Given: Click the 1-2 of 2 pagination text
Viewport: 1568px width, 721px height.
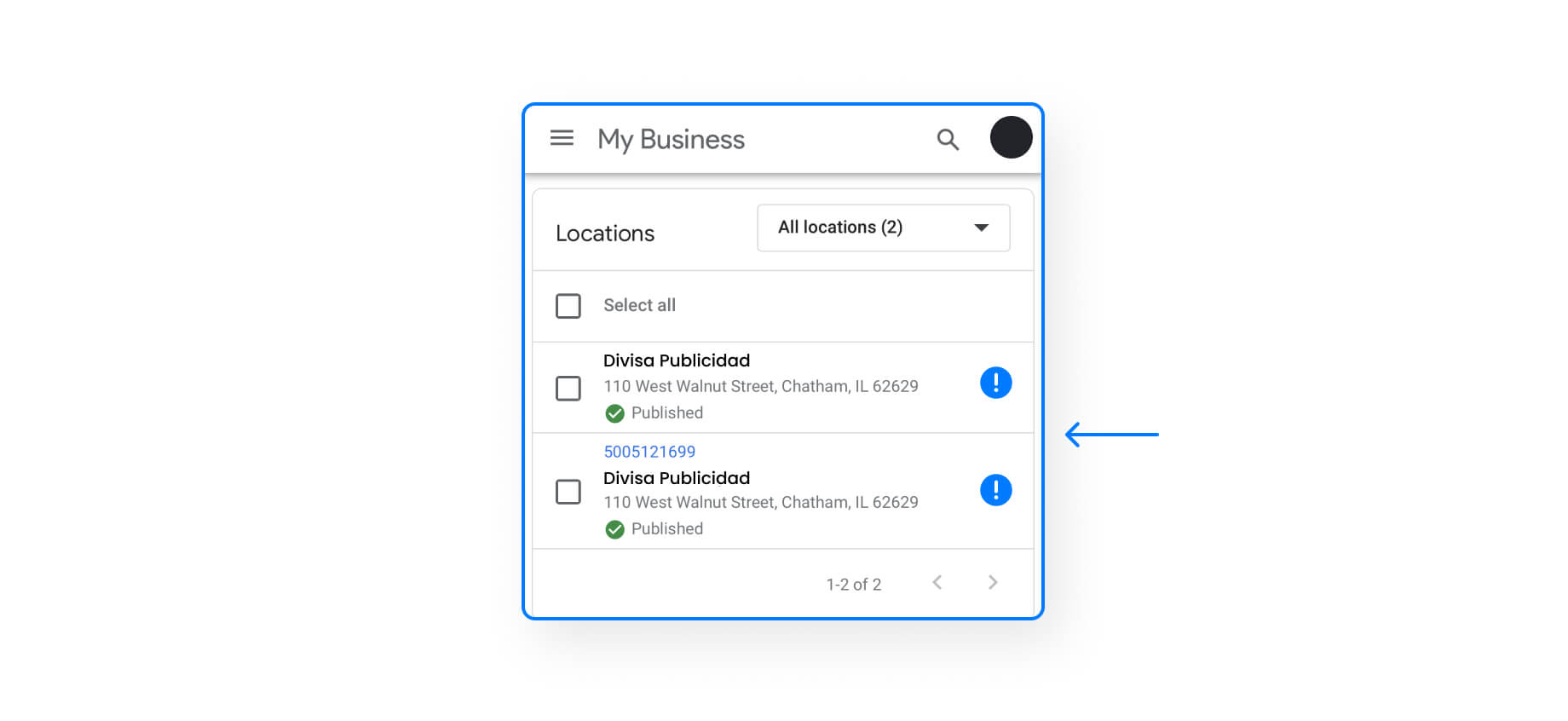Looking at the screenshot, I should coord(854,585).
